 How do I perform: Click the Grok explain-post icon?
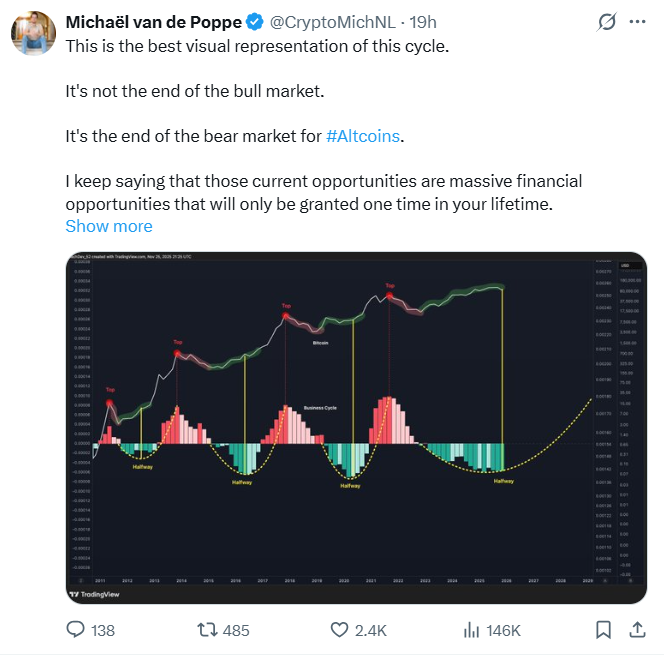tap(605, 22)
